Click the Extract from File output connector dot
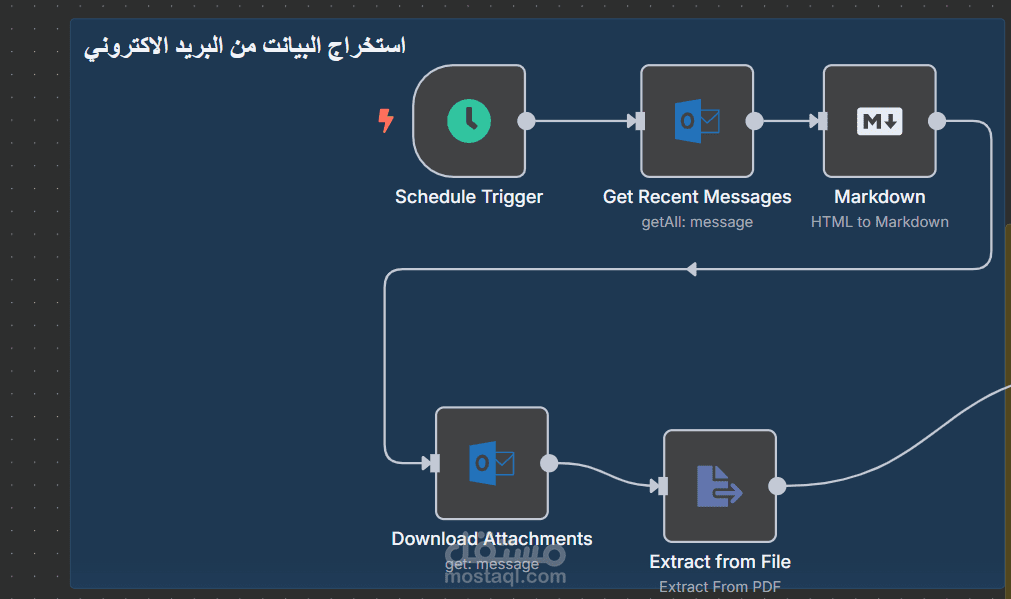The height and width of the screenshot is (599, 1011). click(x=777, y=486)
